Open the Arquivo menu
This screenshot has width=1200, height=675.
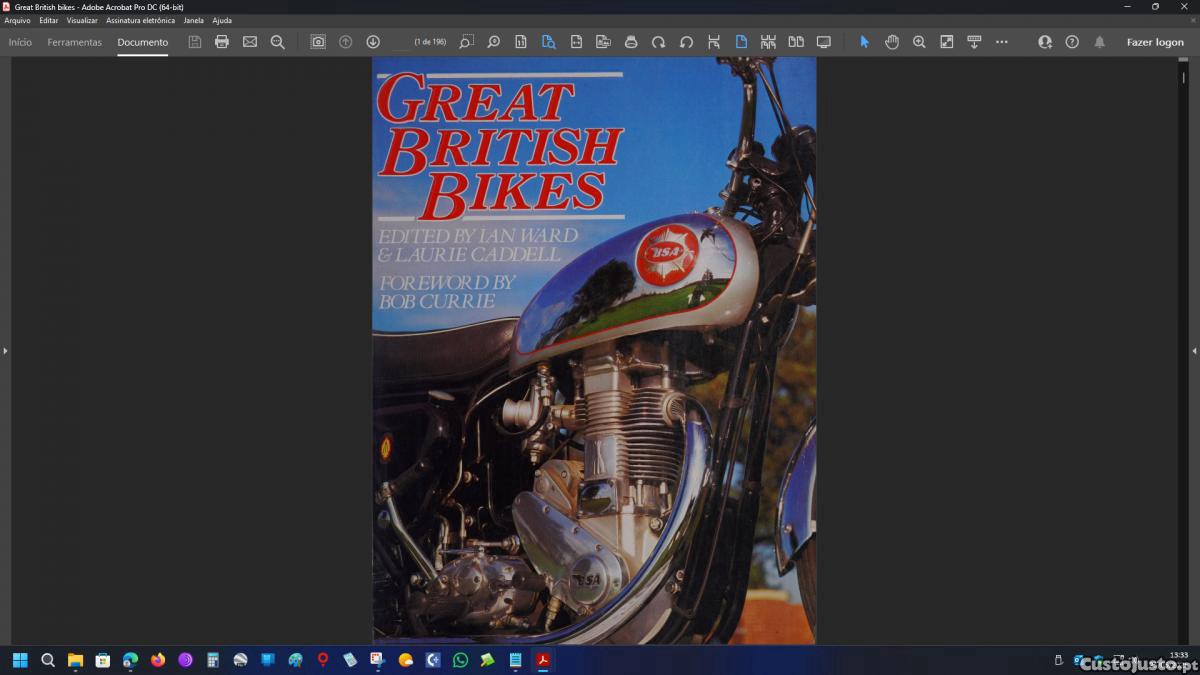[17, 20]
